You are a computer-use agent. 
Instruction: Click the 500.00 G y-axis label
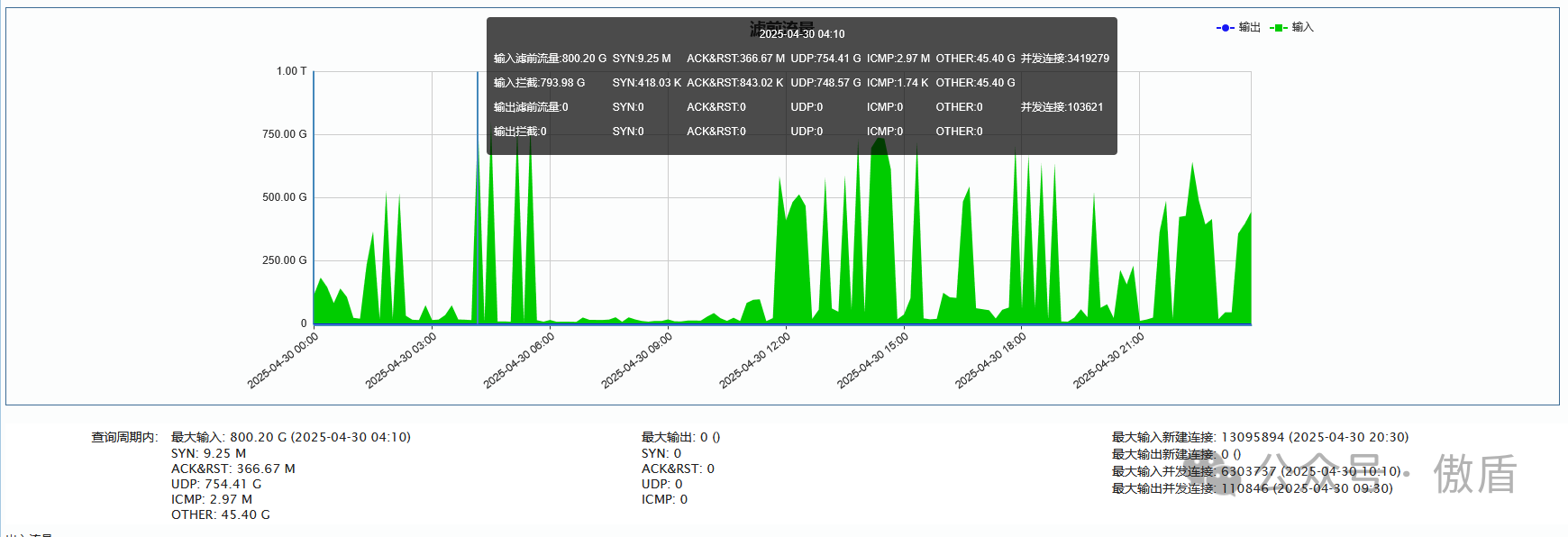(x=284, y=197)
